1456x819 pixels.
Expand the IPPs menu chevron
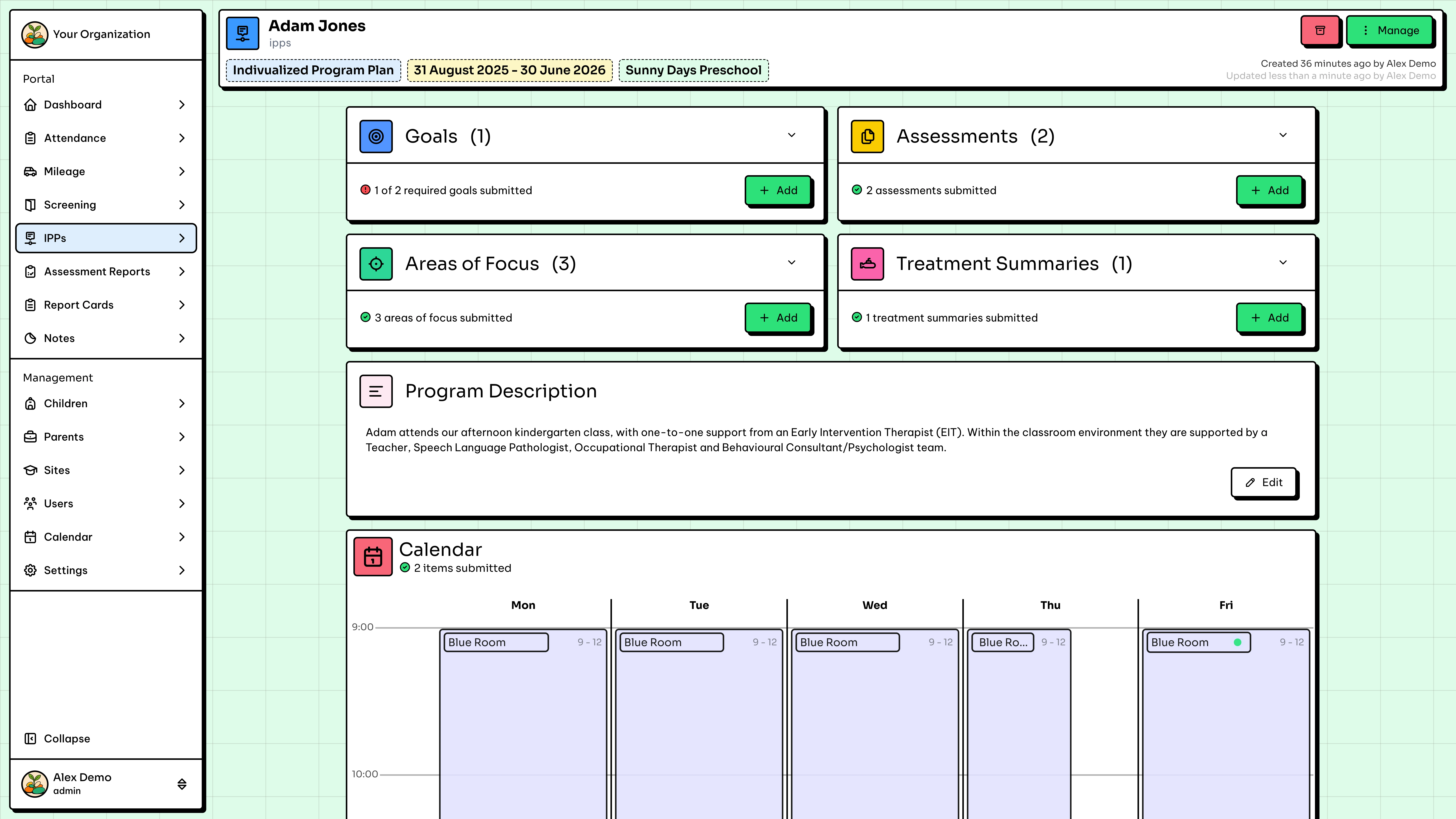tap(182, 238)
